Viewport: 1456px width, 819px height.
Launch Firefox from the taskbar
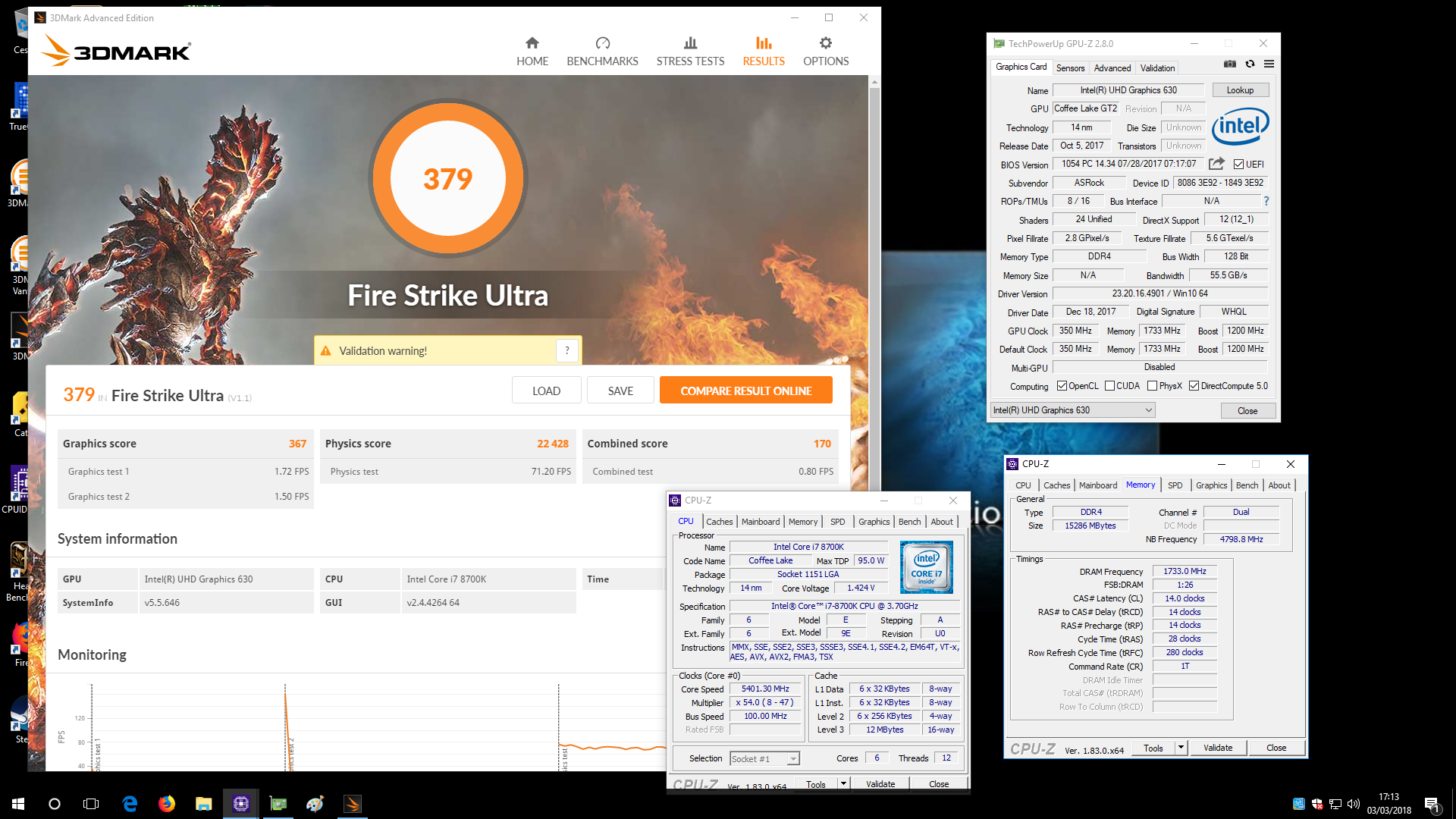(x=167, y=804)
